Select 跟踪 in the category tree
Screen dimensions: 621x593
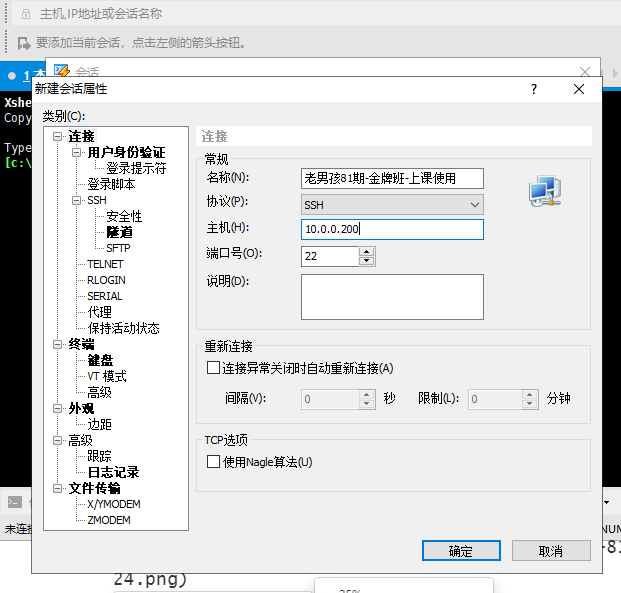click(99, 456)
